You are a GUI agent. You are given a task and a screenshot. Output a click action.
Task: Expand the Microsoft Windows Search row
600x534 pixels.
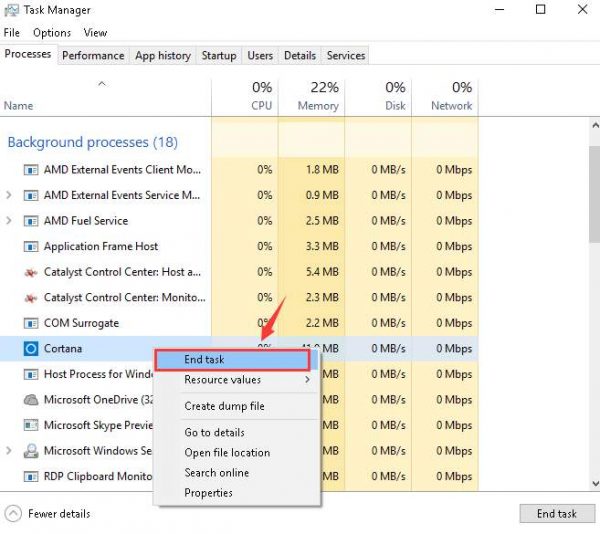(x=10, y=451)
